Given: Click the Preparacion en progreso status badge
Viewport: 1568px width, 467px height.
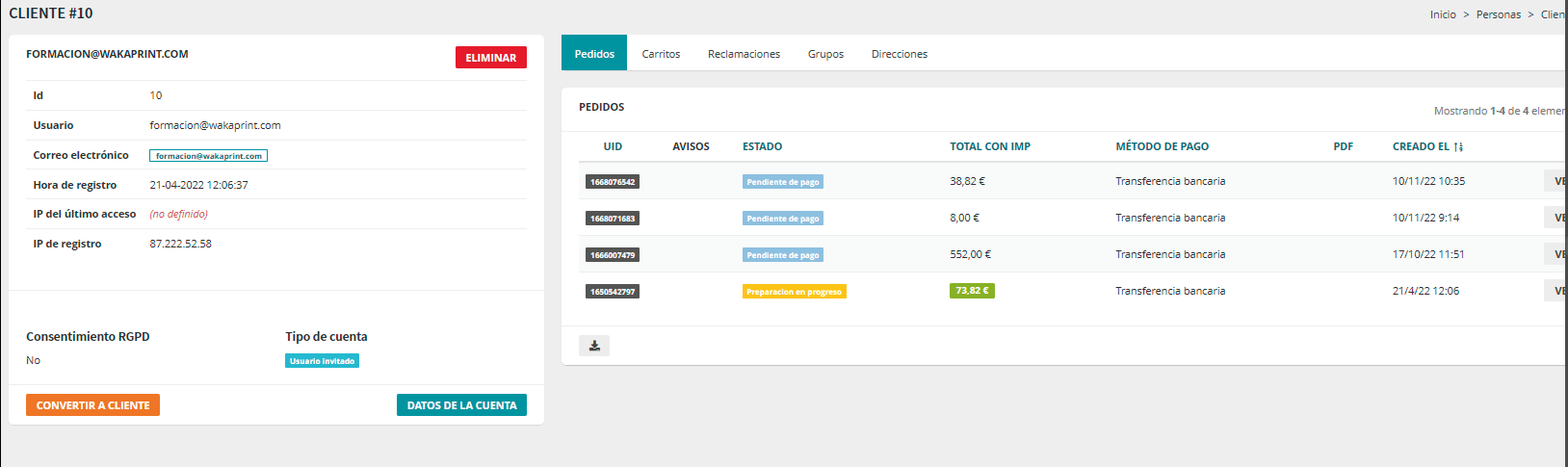Looking at the screenshot, I should tap(794, 292).
